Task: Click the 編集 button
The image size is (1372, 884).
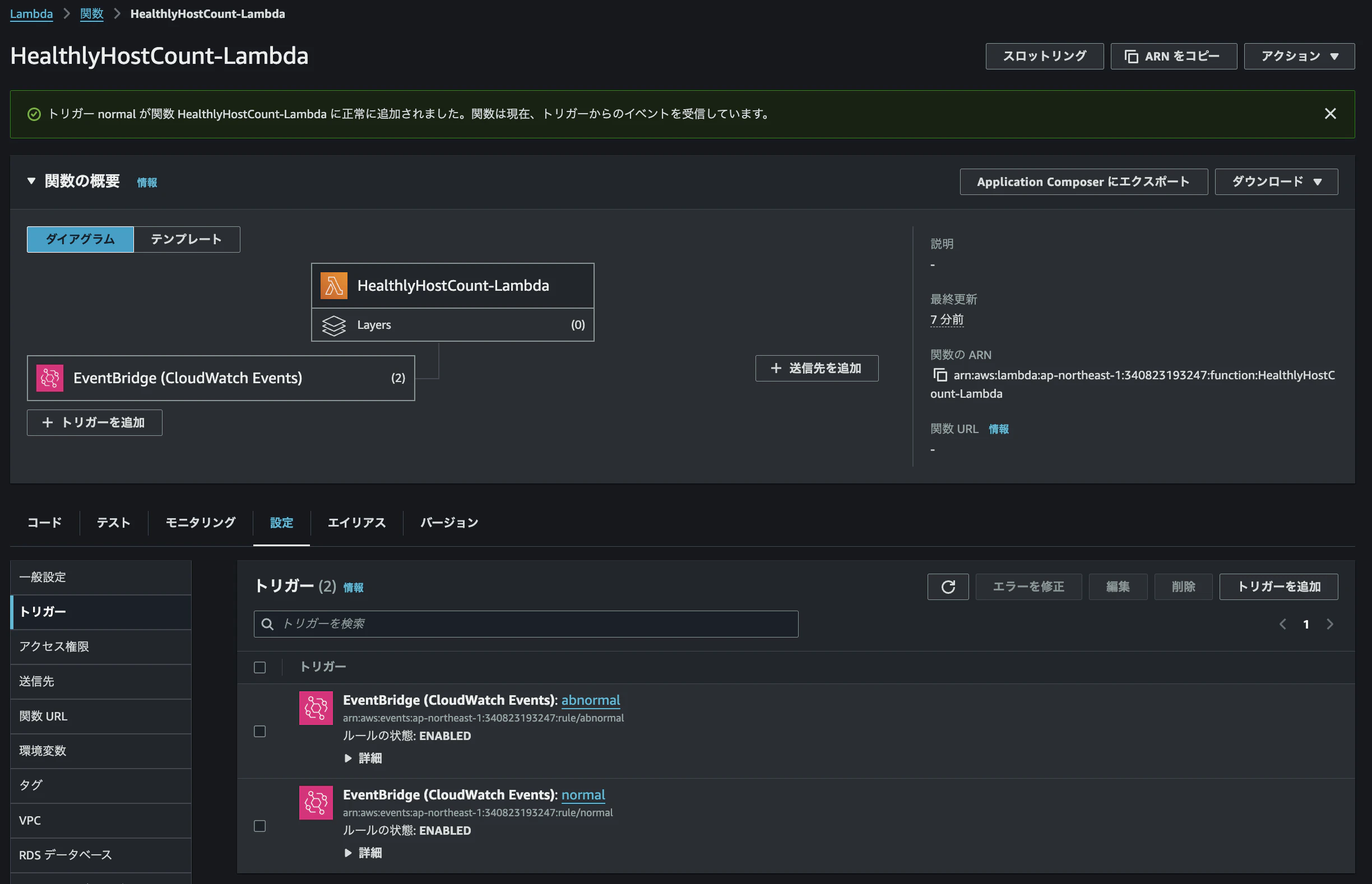Action: point(1118,587)
